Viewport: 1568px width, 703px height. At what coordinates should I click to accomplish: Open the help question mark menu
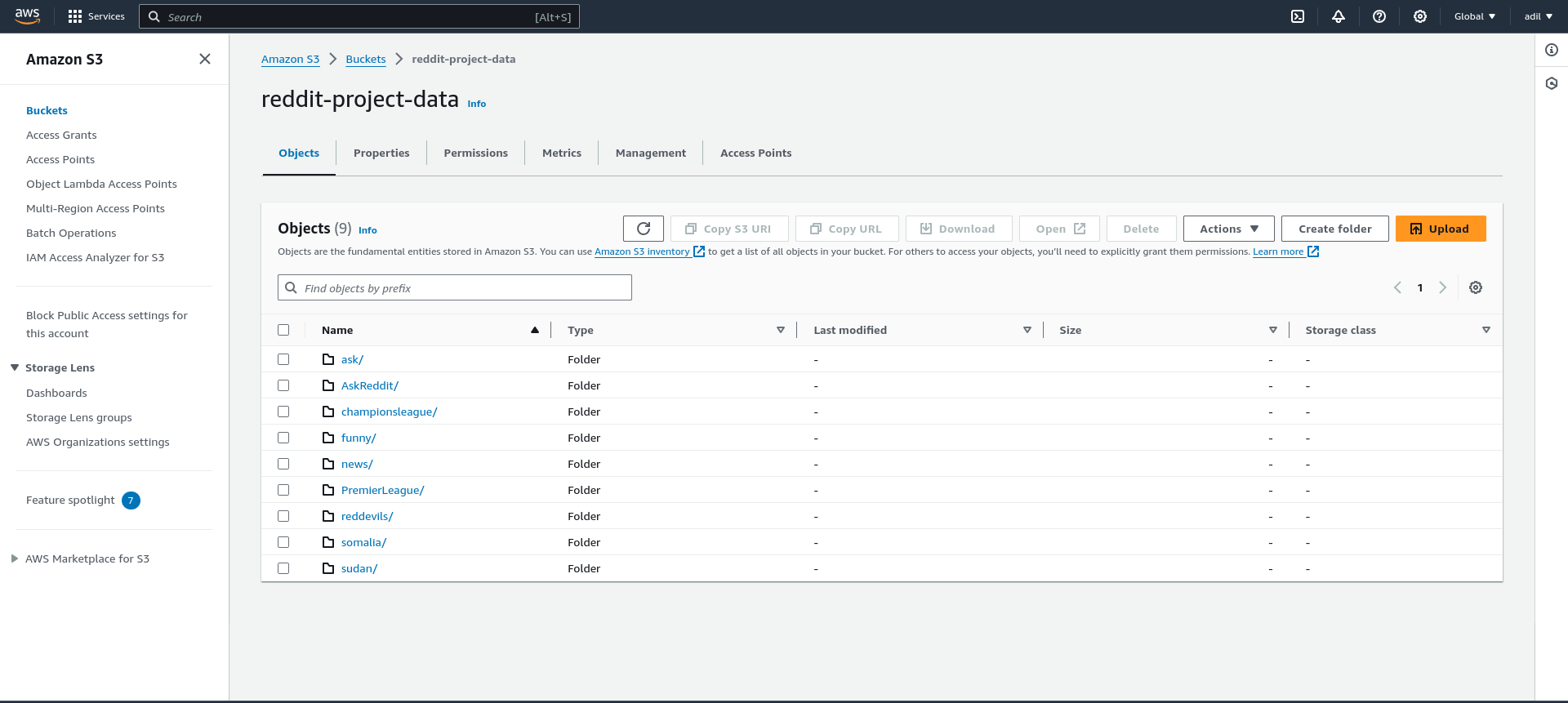pos(1379,16)
